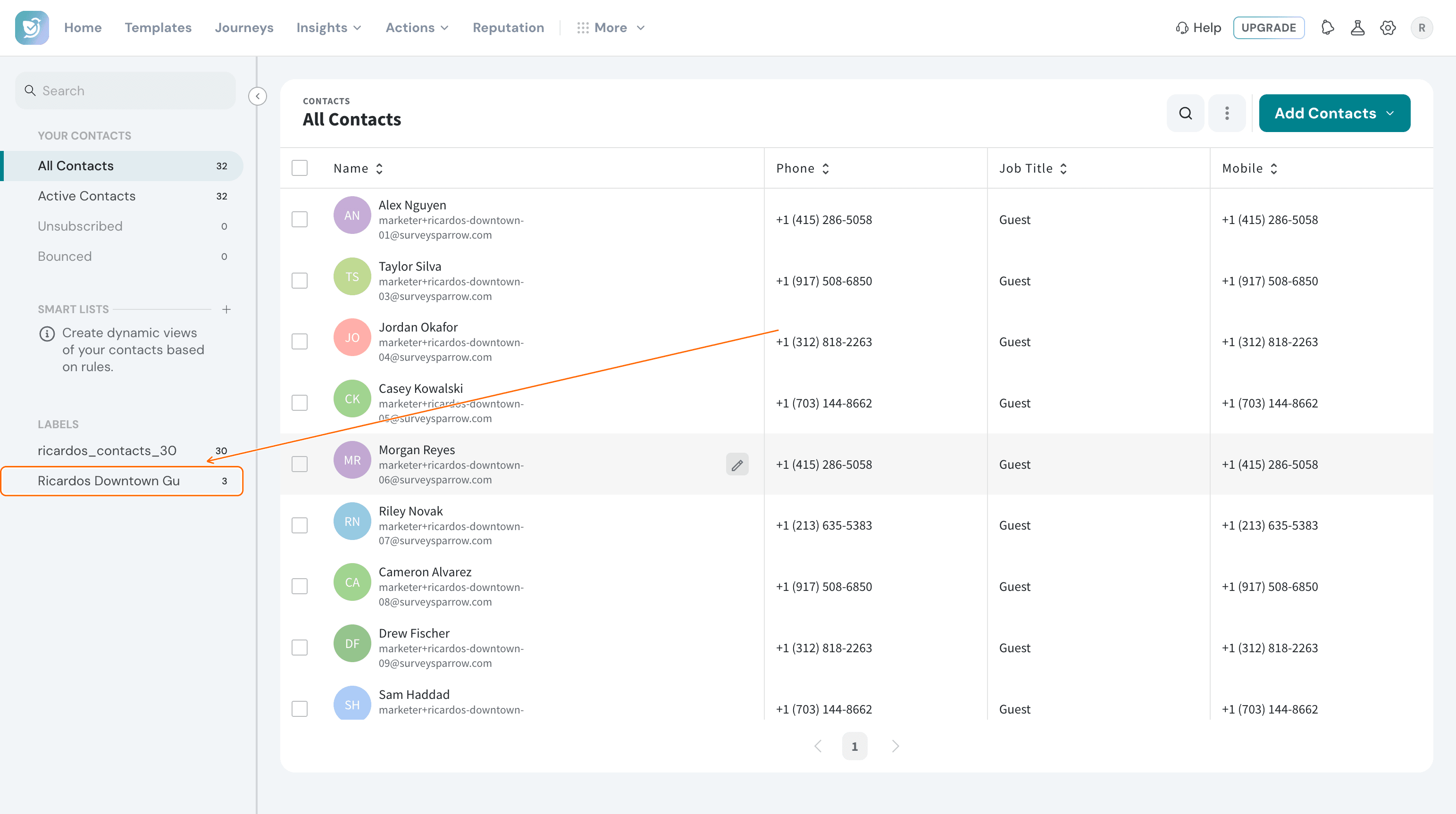Screen dimensions: 1456x814
Task: Expand the More menu
Action: [x=611, y=28]
